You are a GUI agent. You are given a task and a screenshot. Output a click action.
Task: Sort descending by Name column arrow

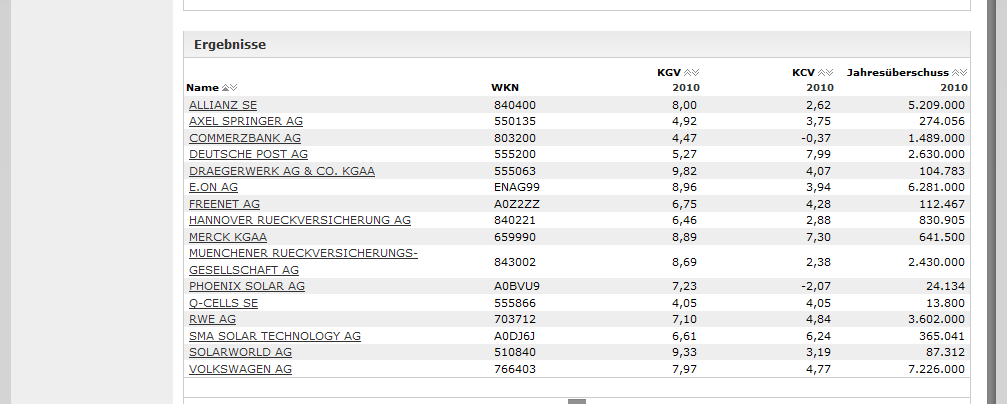(x=234, y=88)
